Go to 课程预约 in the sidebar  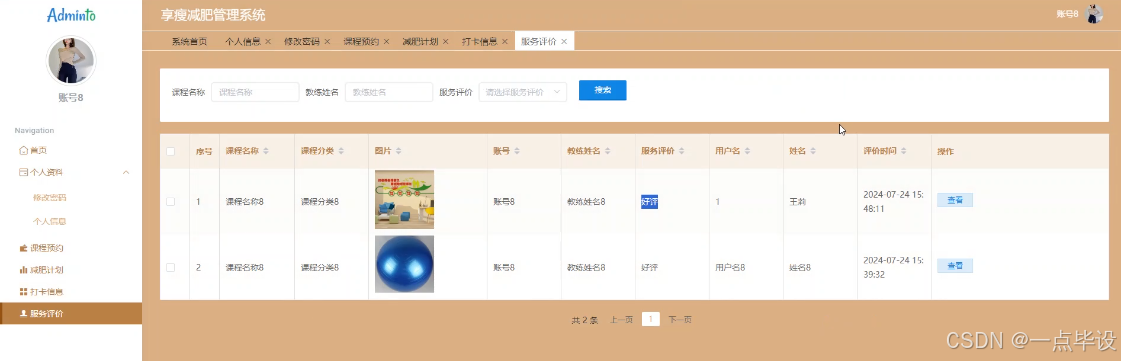pyautogui.click(x=41, y=248)
